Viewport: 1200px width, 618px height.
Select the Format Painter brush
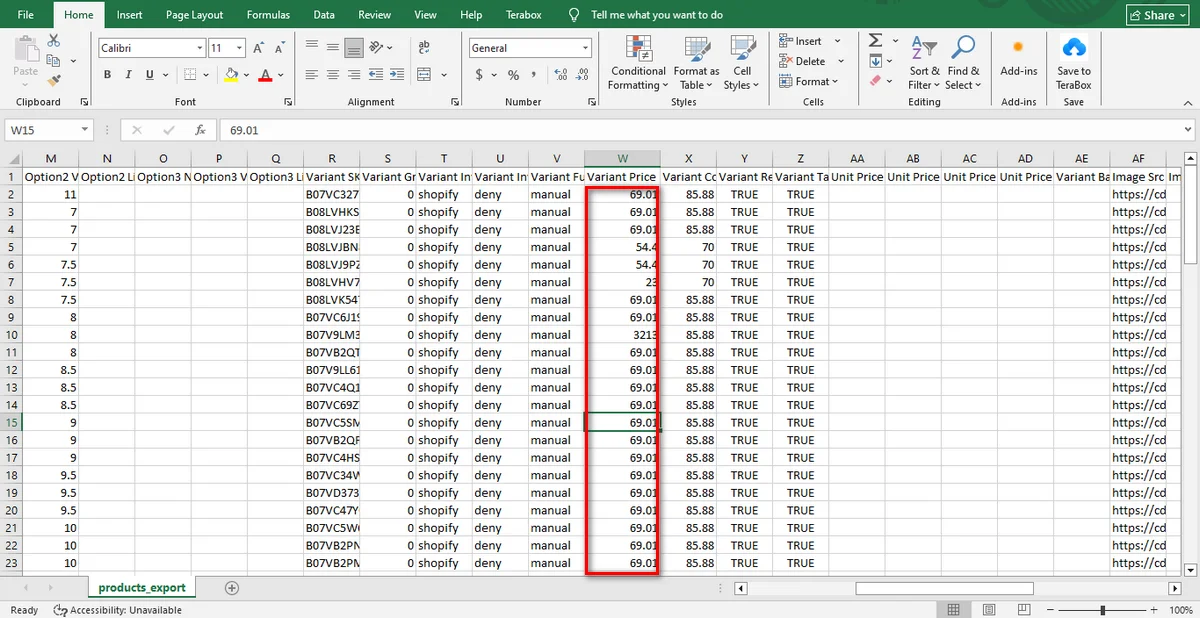click(54, 80)
